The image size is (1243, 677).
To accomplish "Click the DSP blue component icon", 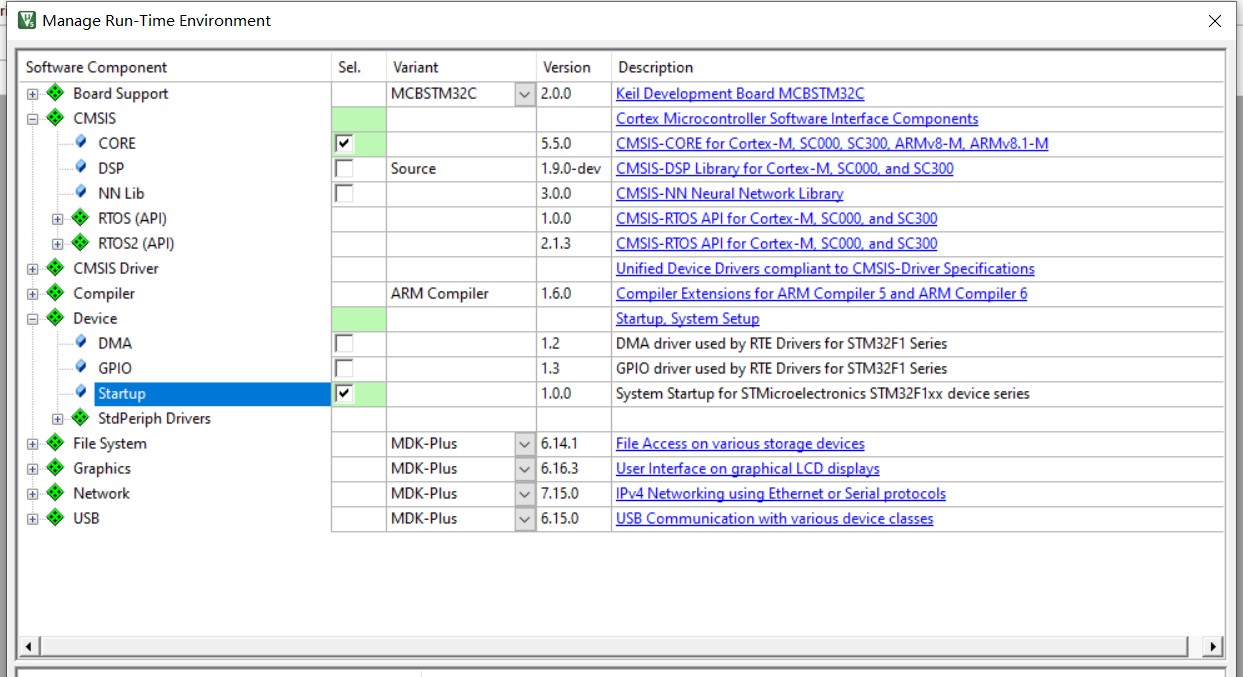I will coord(81,167).
